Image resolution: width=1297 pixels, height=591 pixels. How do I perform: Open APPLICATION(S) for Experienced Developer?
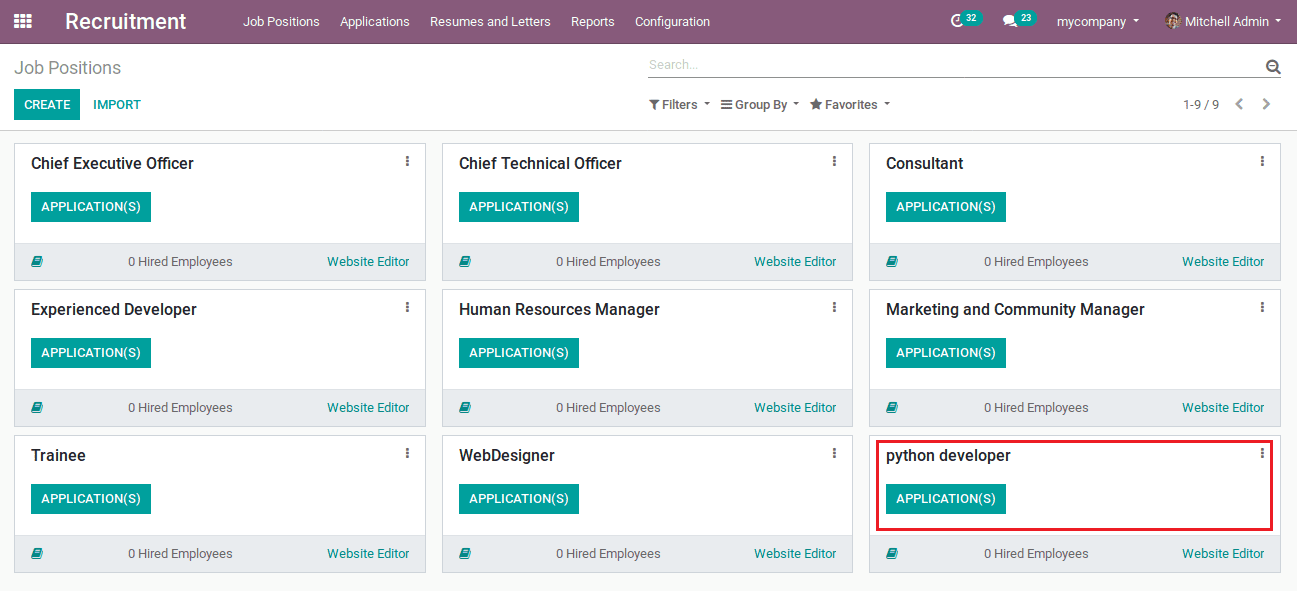(91, 353)
